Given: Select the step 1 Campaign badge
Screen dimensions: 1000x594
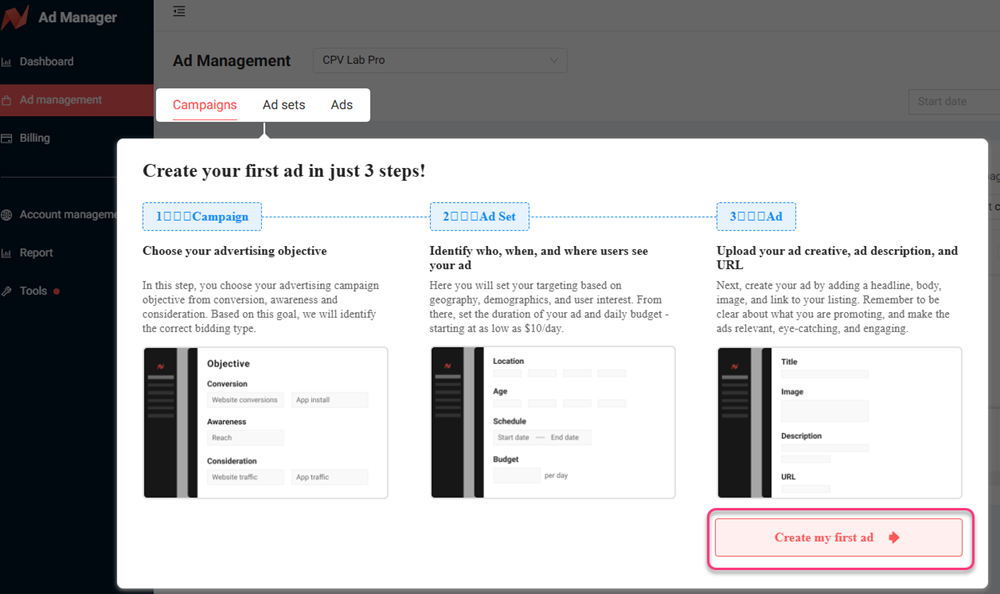Looking at the screenshot, I should tap(202, 216).
